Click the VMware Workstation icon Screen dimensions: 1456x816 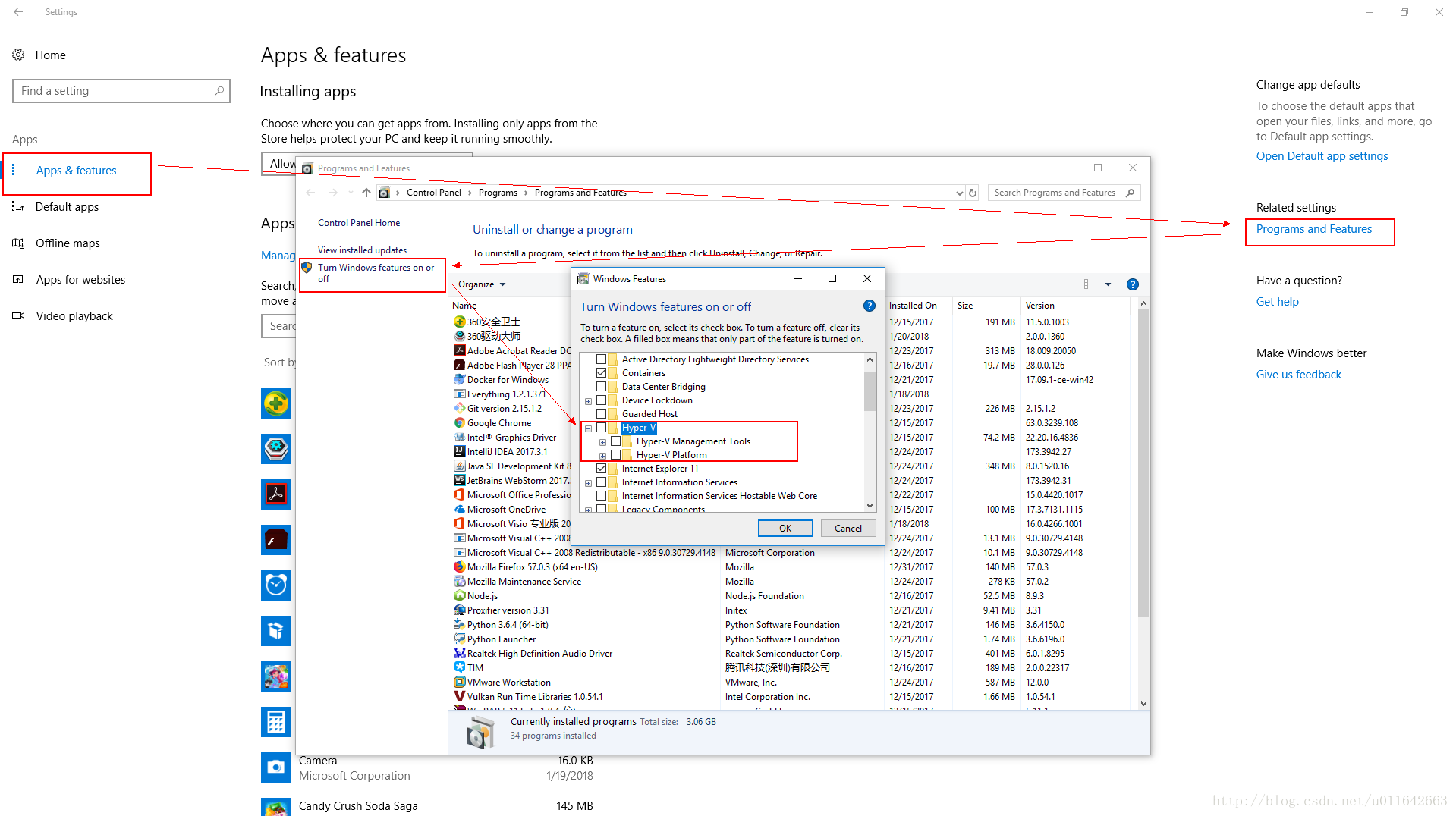pyautogui.click(x=459, y=682)
